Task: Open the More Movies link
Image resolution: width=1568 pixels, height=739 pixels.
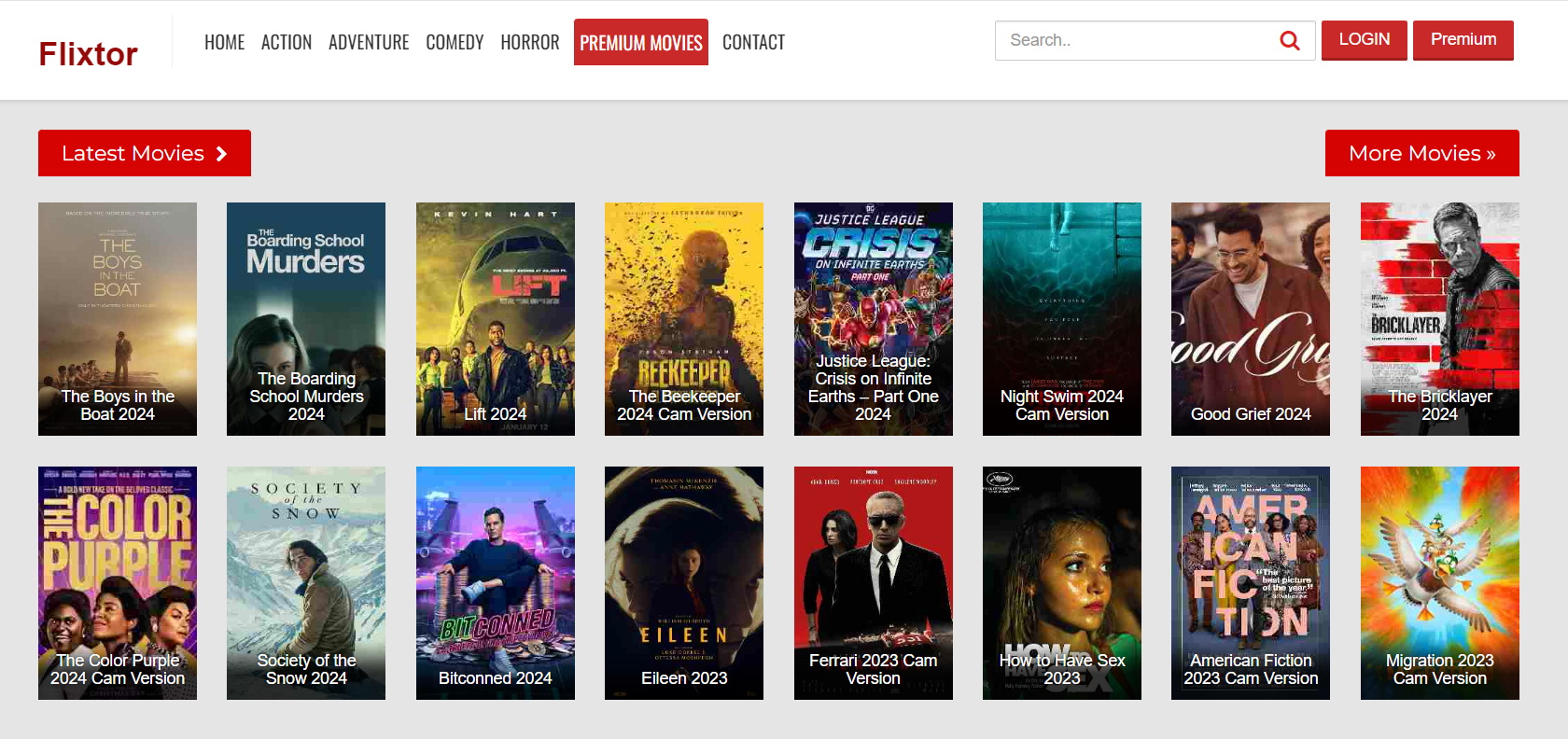Action: pyautogui.click(x=1421, y=153)
